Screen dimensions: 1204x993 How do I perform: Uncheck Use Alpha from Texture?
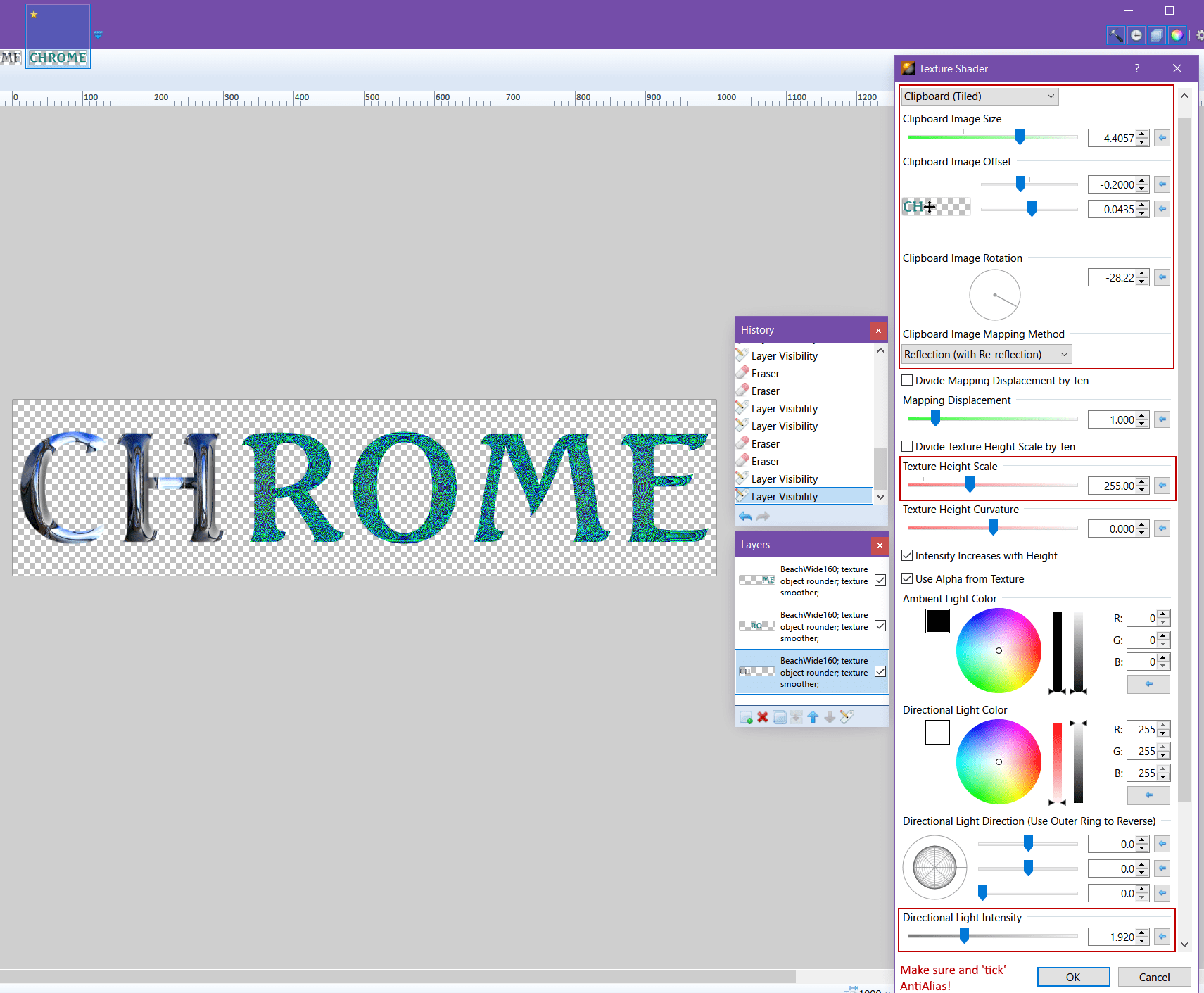pos(908,578)
